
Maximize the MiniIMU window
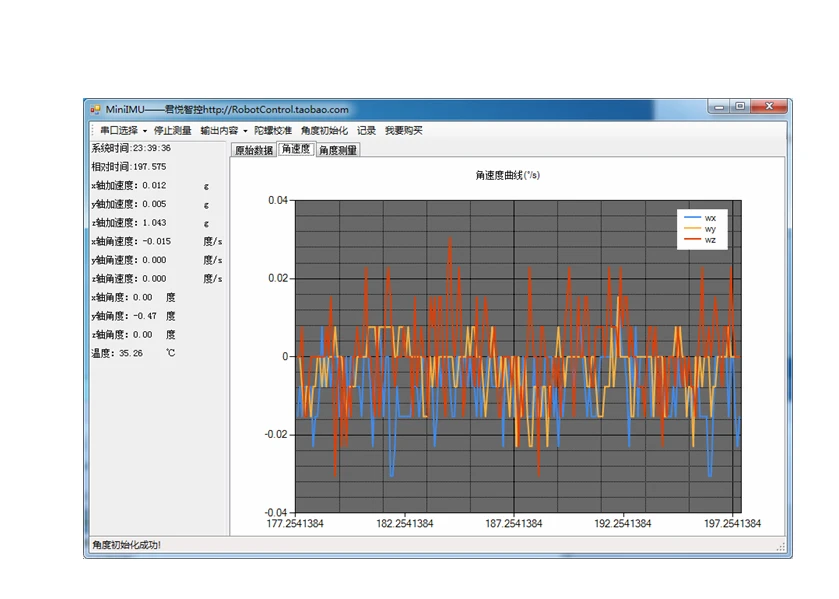click(740, 107)
